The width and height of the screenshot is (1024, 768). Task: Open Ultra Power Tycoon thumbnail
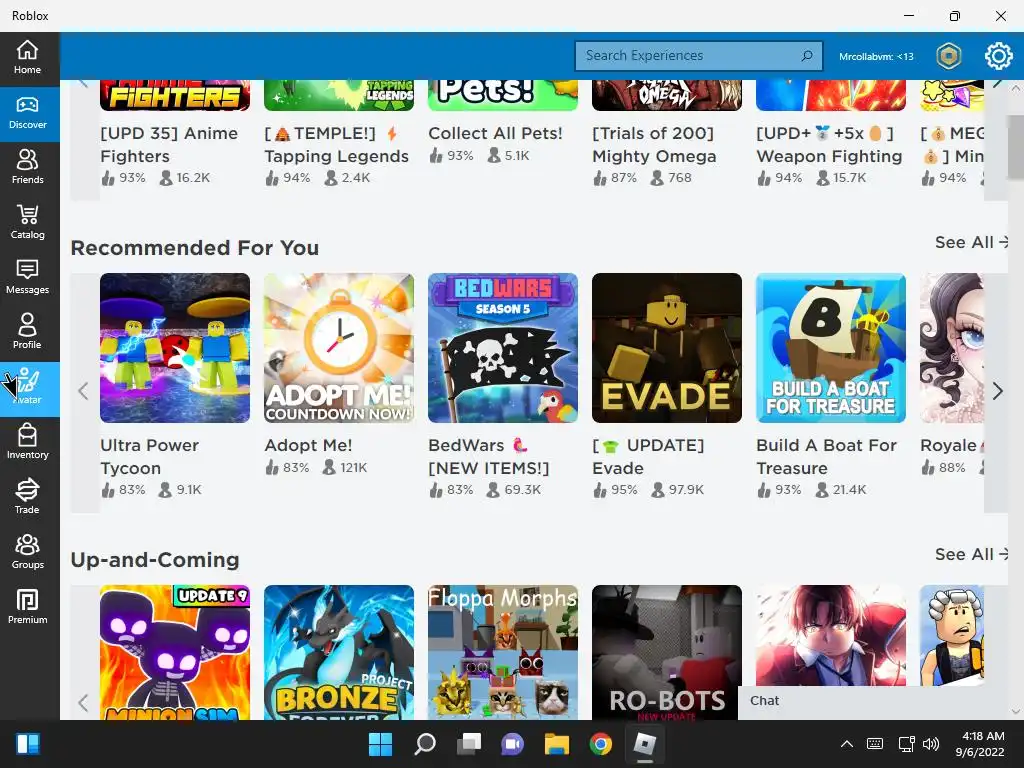tap(175, 348)
